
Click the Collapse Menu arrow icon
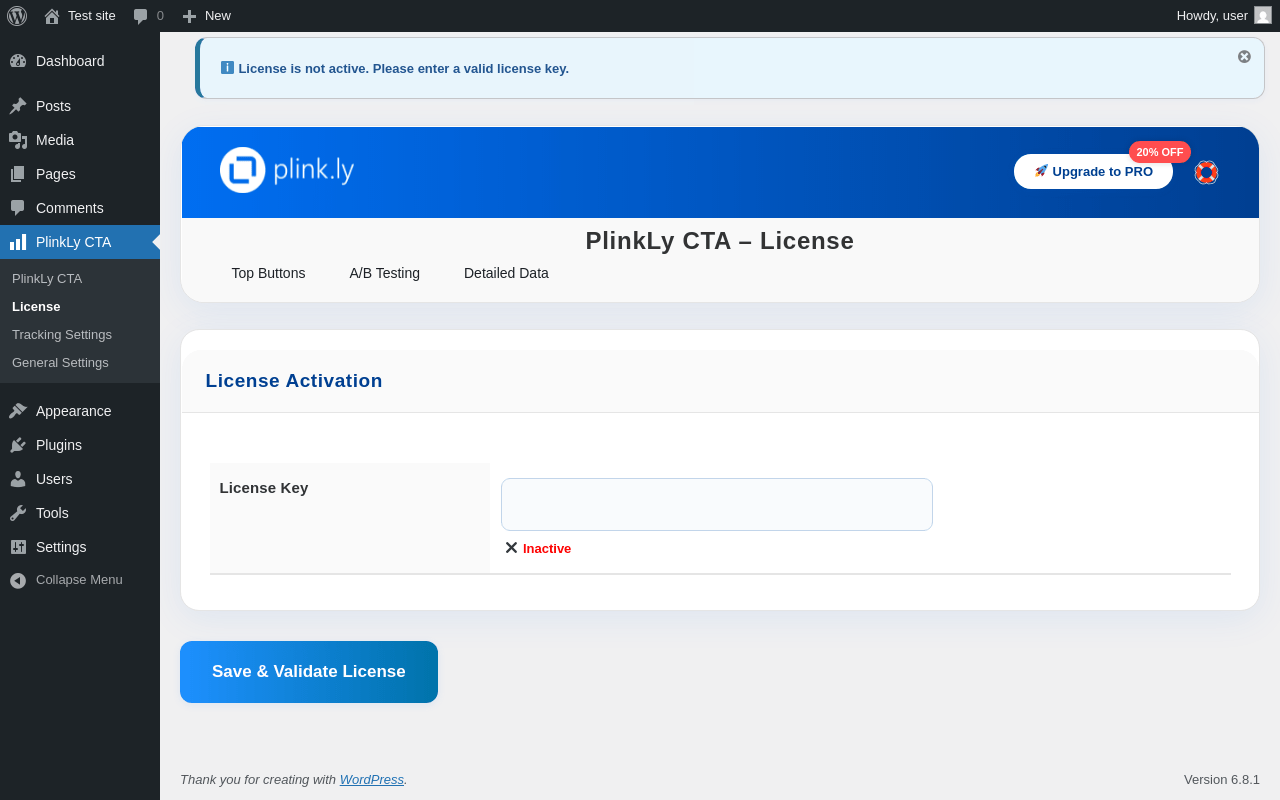(x=18, y=580)
